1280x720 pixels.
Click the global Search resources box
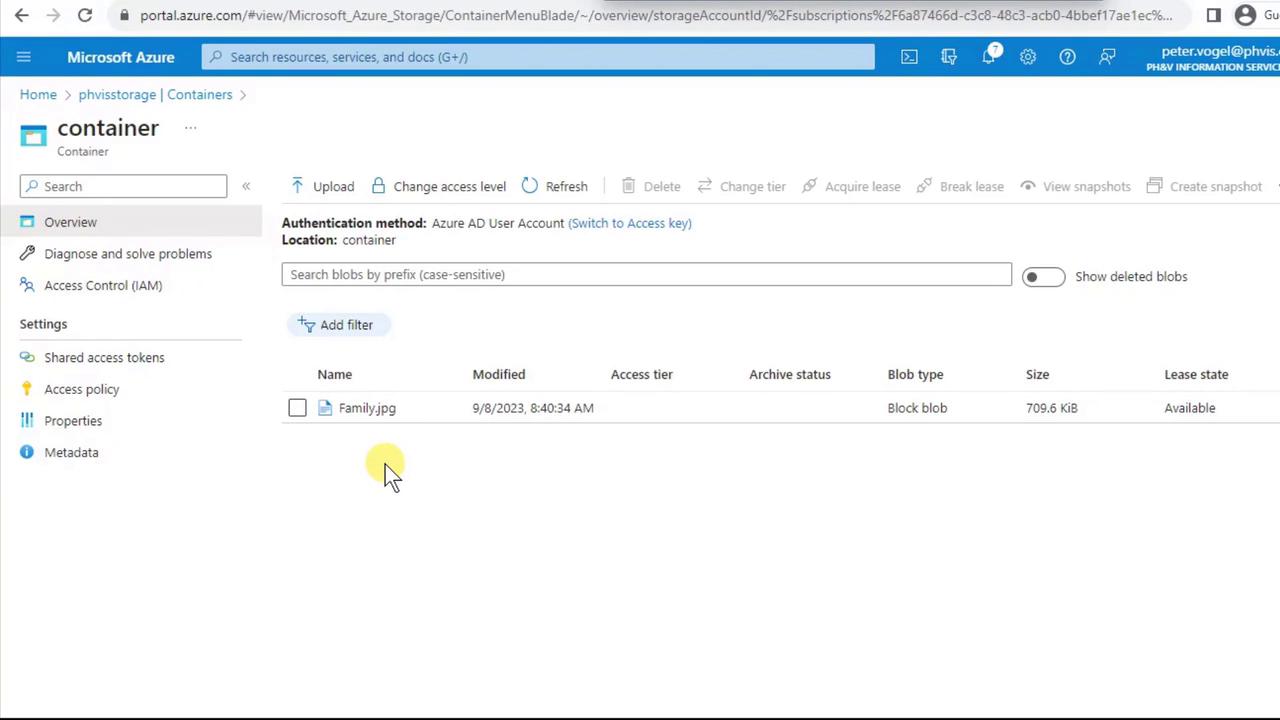[538, 57]
